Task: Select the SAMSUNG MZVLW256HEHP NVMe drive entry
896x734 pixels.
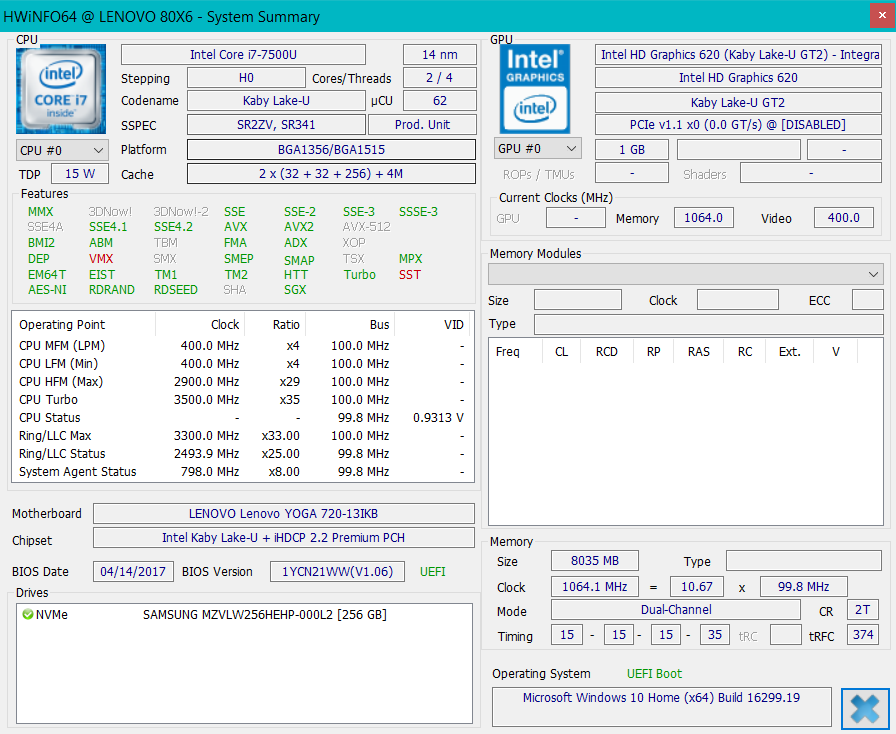Action: [264, 614]
